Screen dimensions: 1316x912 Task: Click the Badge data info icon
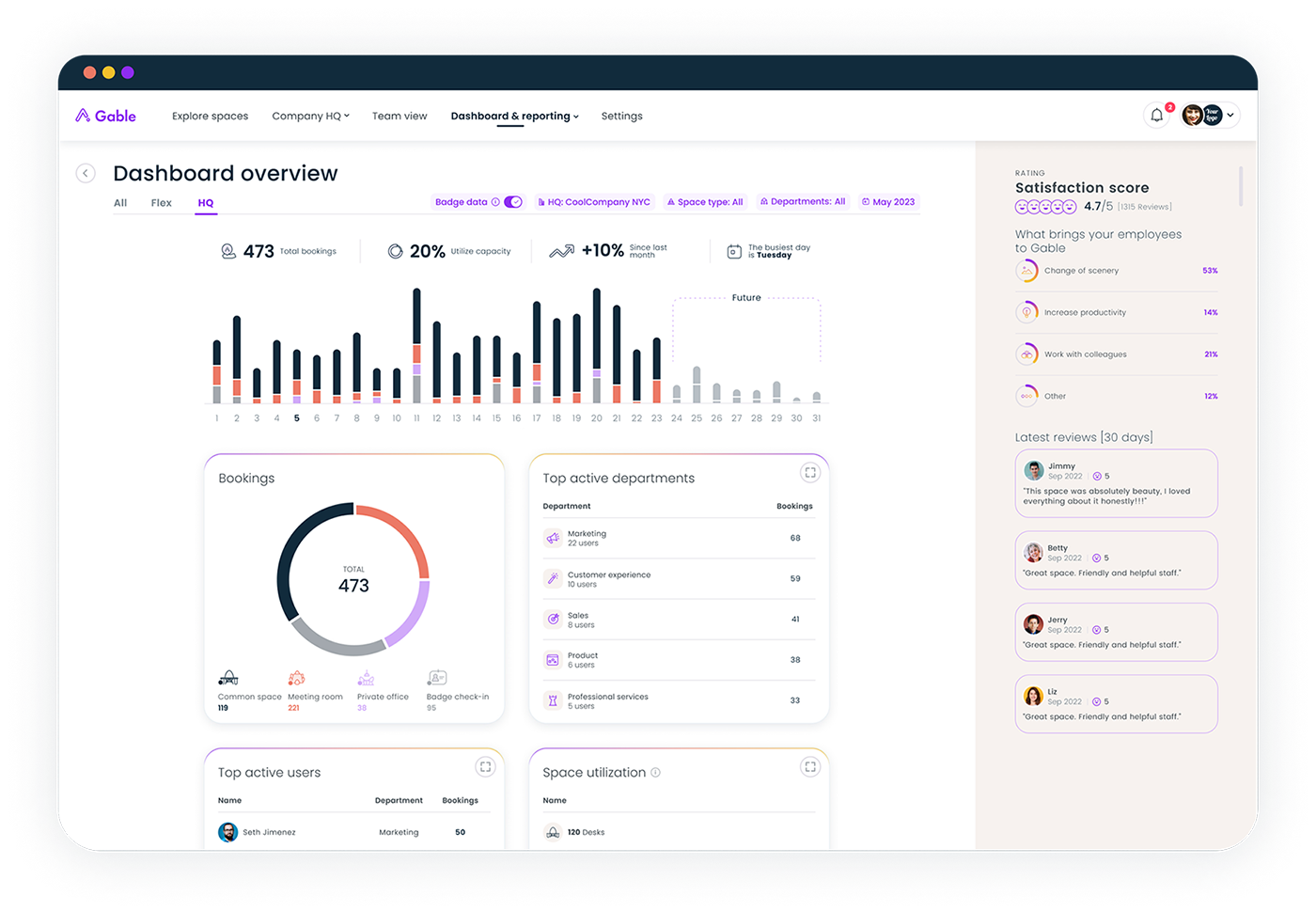(x=495, y=202)
